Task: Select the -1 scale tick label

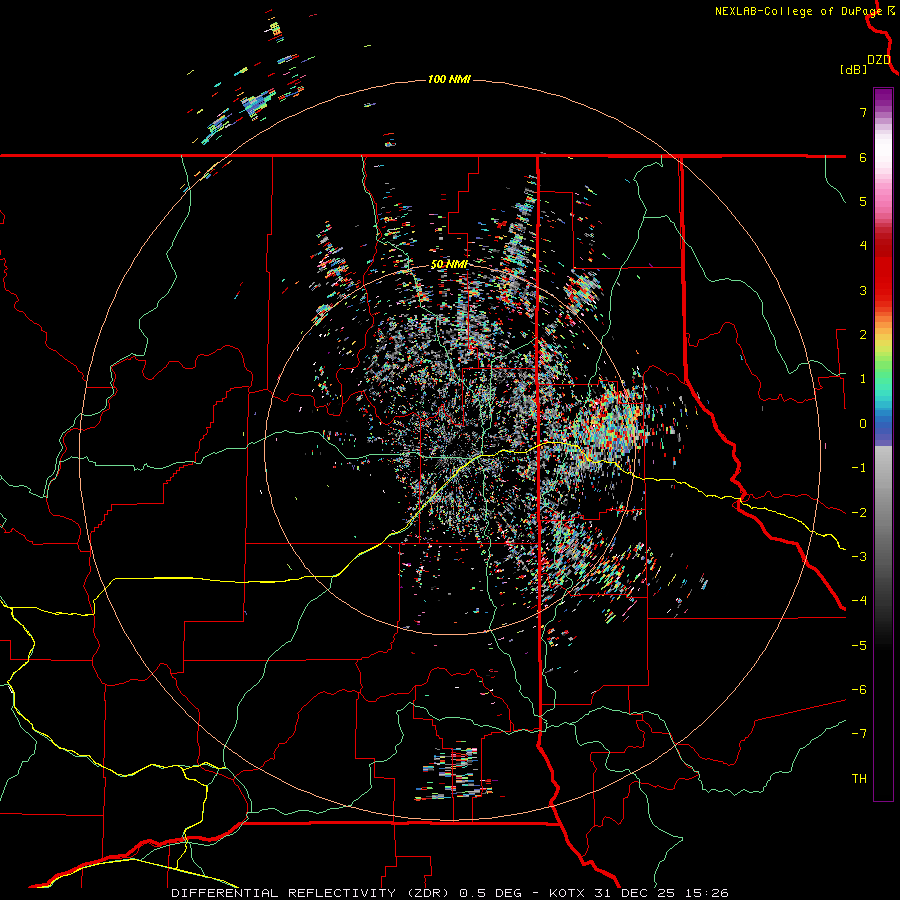Action: coord(859,468)
